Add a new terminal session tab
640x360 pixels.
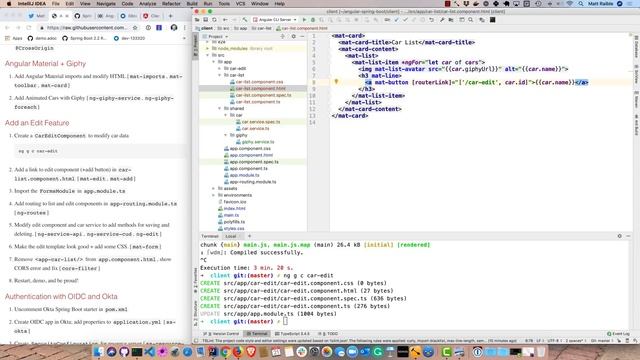(249, 236)
